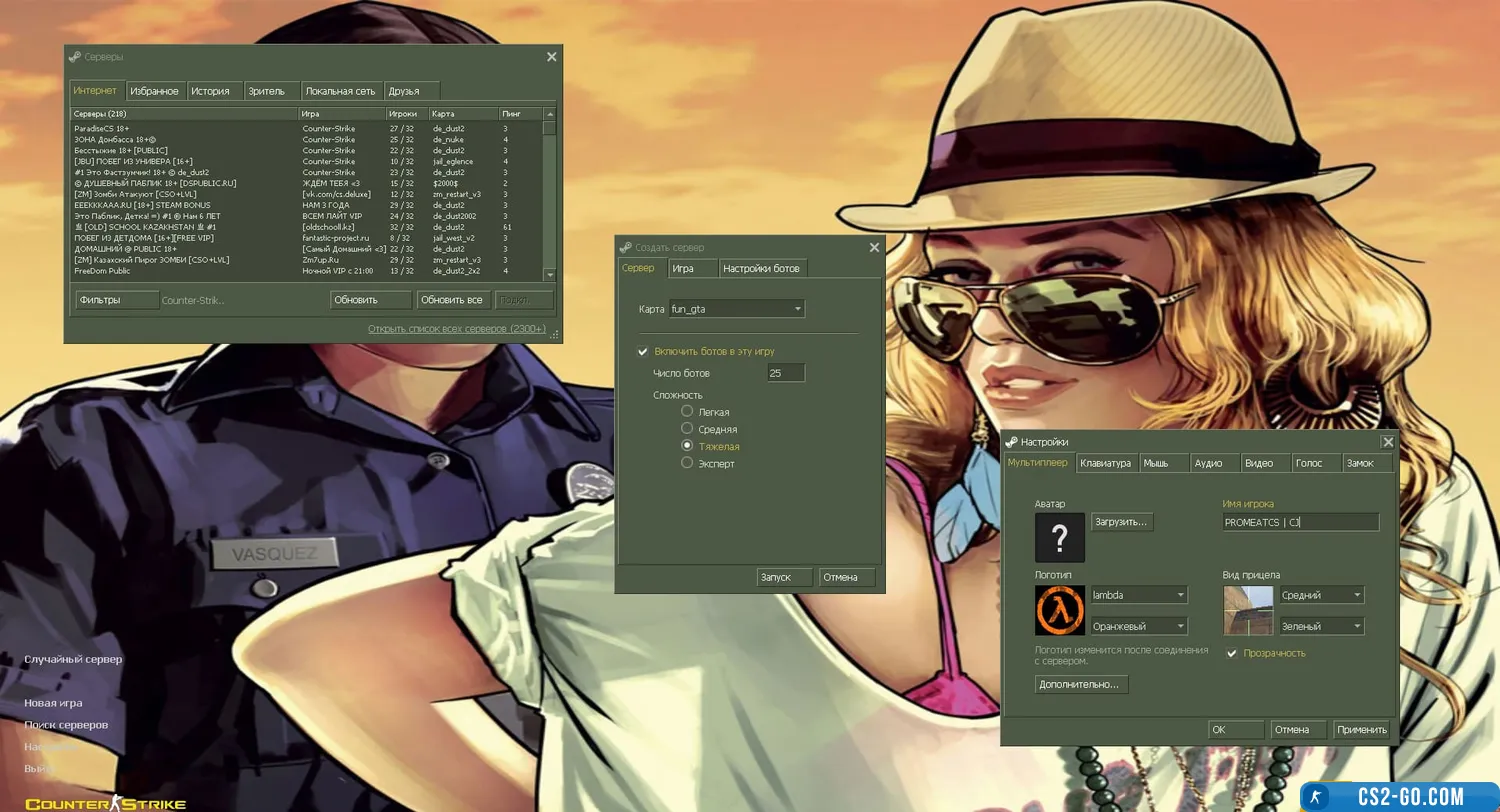Toggle the Прозрачность crosshair checkbox

1232,653
